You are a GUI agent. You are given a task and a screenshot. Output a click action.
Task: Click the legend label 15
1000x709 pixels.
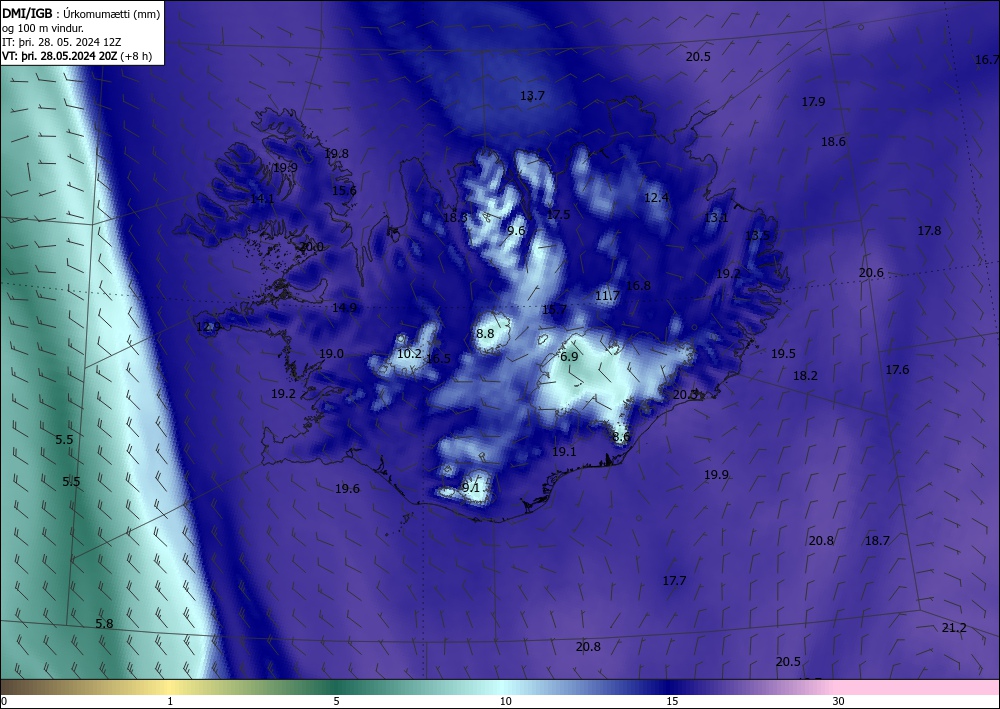point(672,702)
